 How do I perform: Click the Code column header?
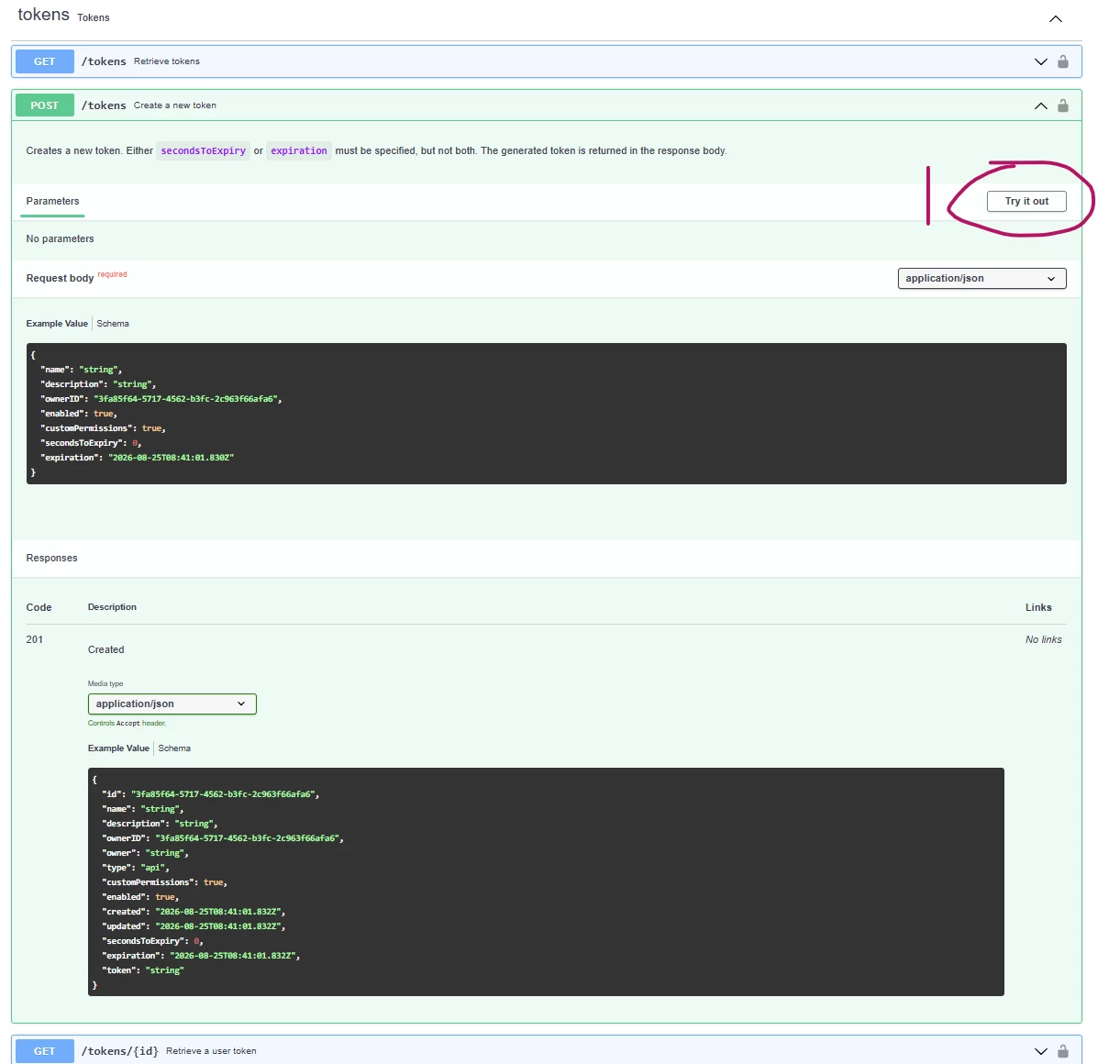[39, 607]
